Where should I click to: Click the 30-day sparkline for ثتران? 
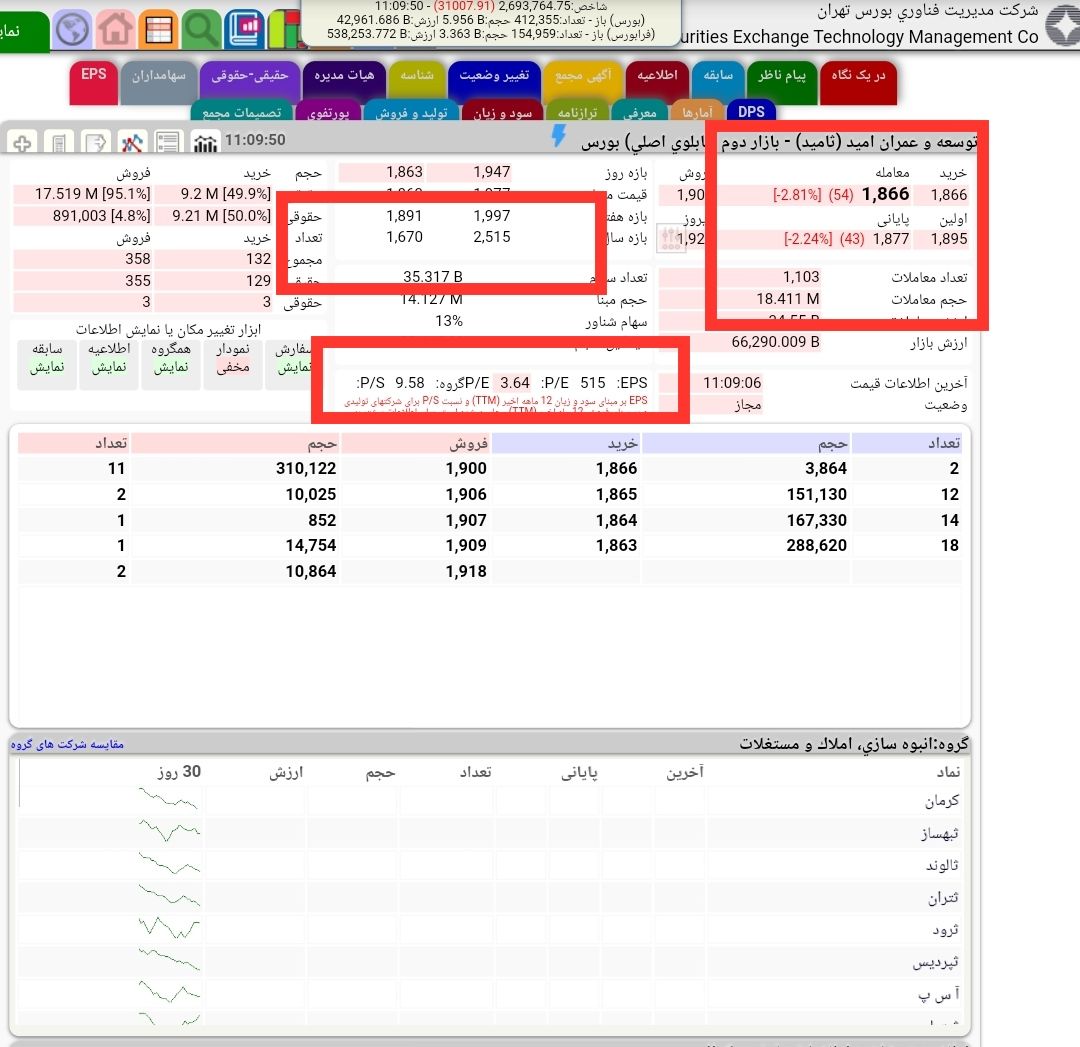point(169,895)
